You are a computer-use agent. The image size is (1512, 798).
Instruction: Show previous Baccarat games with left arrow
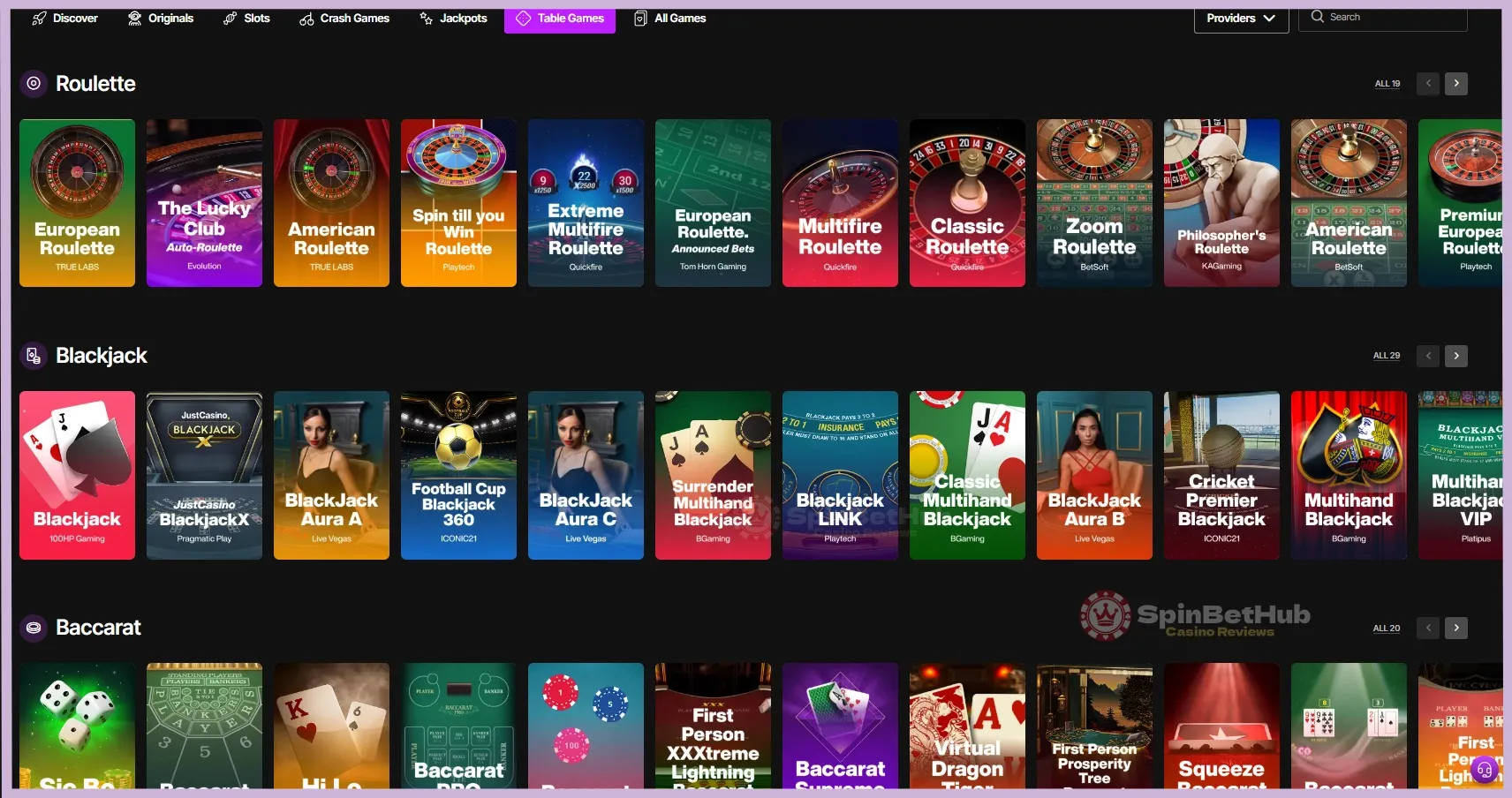[1428, 628]
